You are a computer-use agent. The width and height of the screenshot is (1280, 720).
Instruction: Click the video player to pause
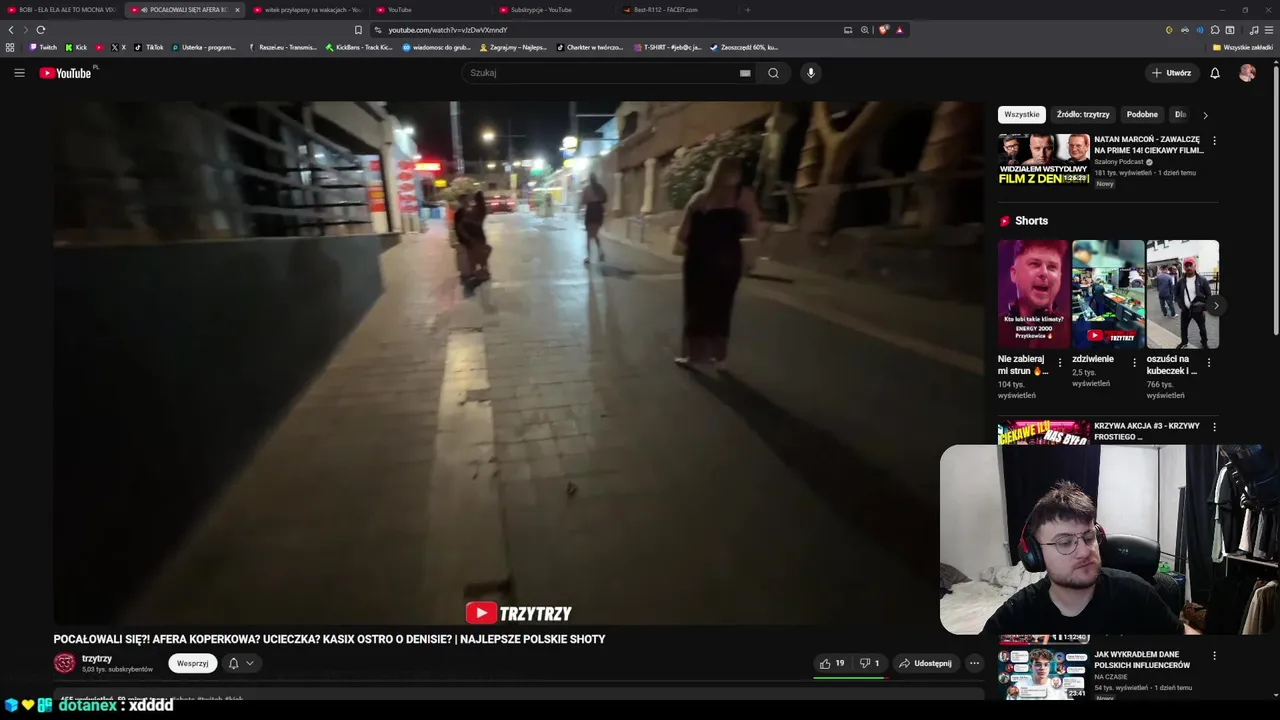(519, 362)
